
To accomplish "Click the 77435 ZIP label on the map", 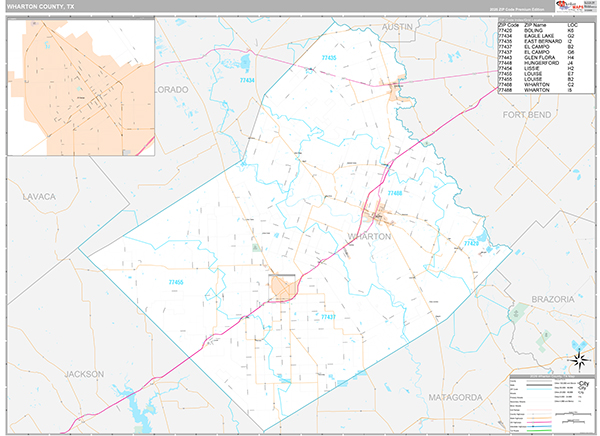I will click(329, 58).
